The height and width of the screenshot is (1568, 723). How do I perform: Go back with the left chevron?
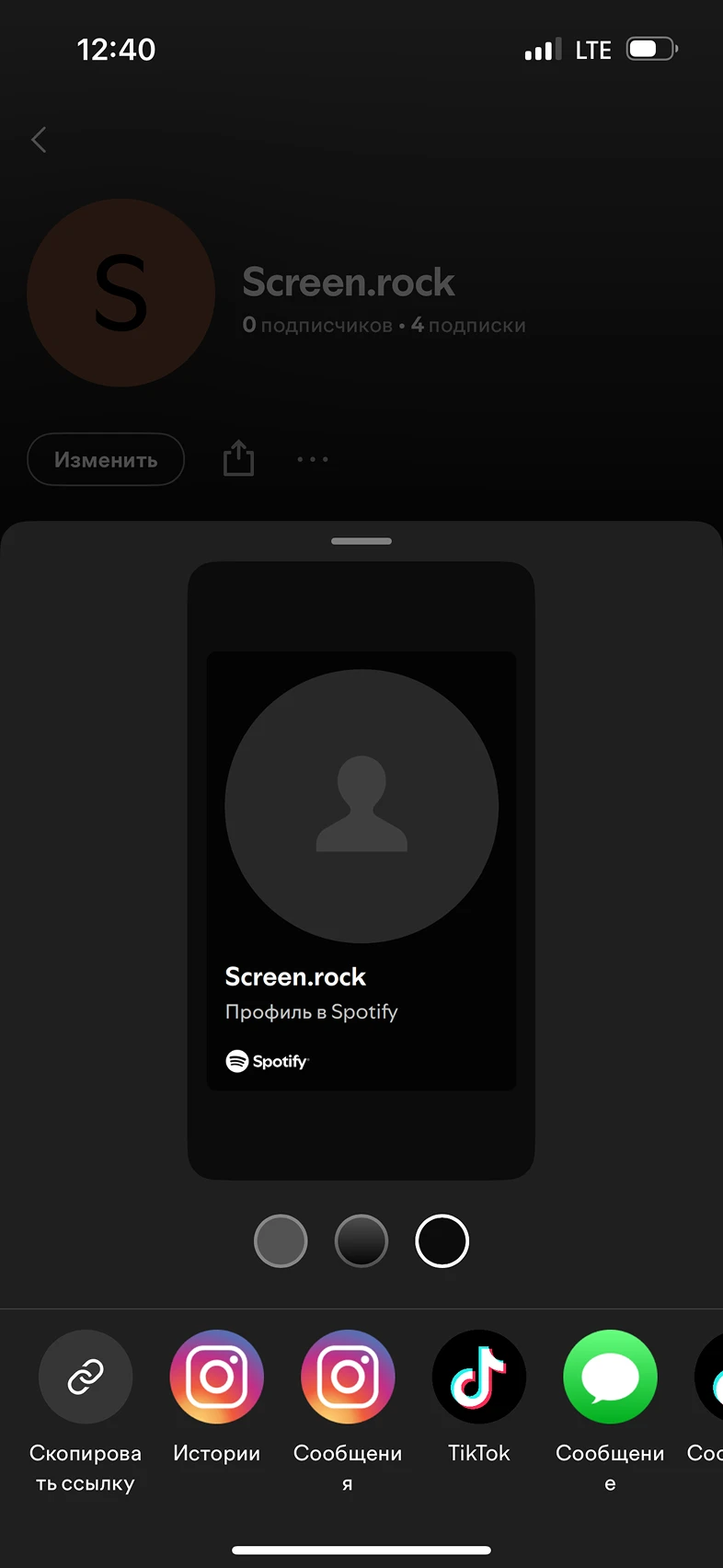tap(39, 140)
